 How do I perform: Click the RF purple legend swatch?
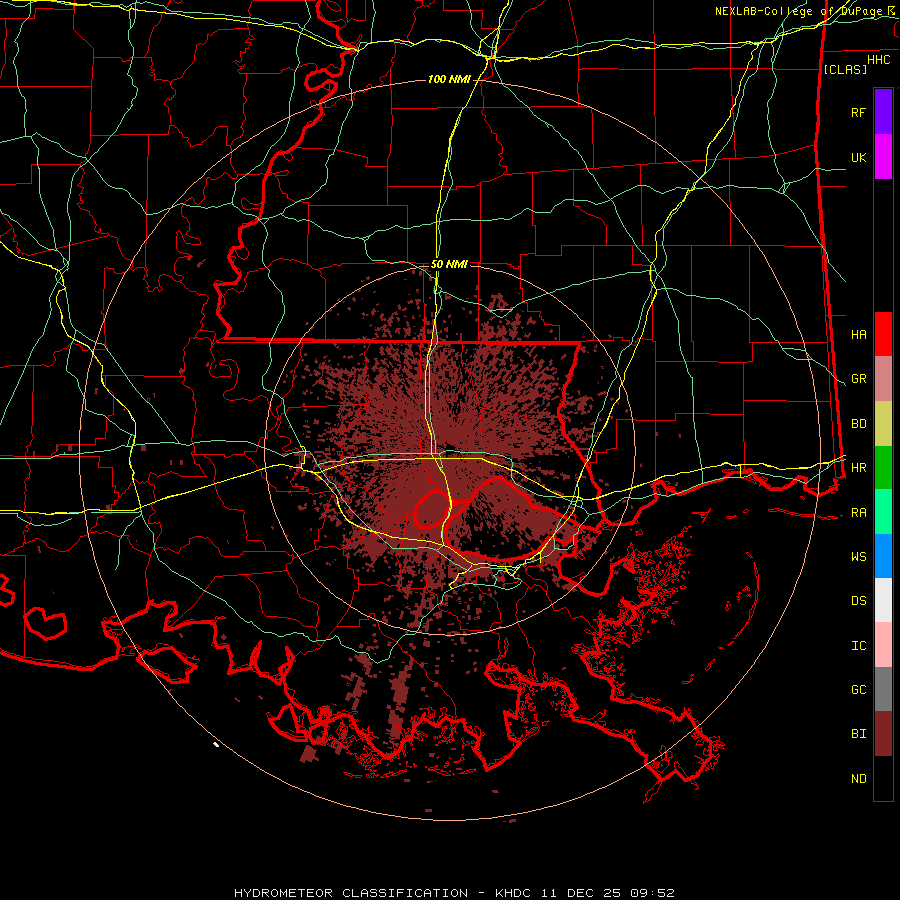coord(883,112)
